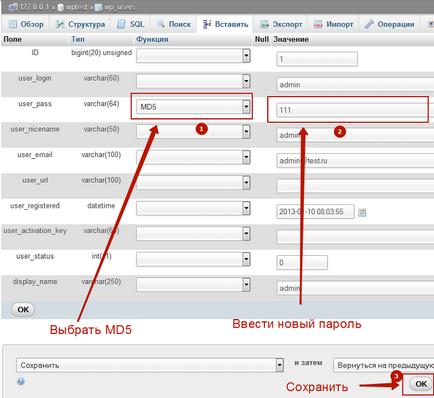
Task: Click the SQL document icon
Action: pyautogui.click(x=121, y=24)
